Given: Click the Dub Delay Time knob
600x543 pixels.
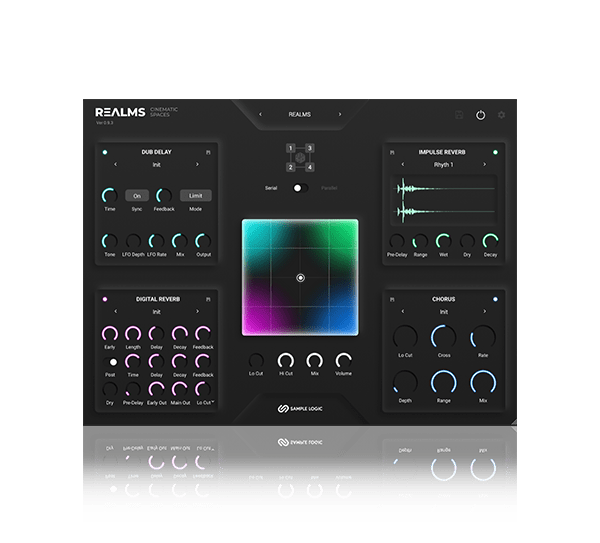Looking at the screenshot, I should (110, 196).
